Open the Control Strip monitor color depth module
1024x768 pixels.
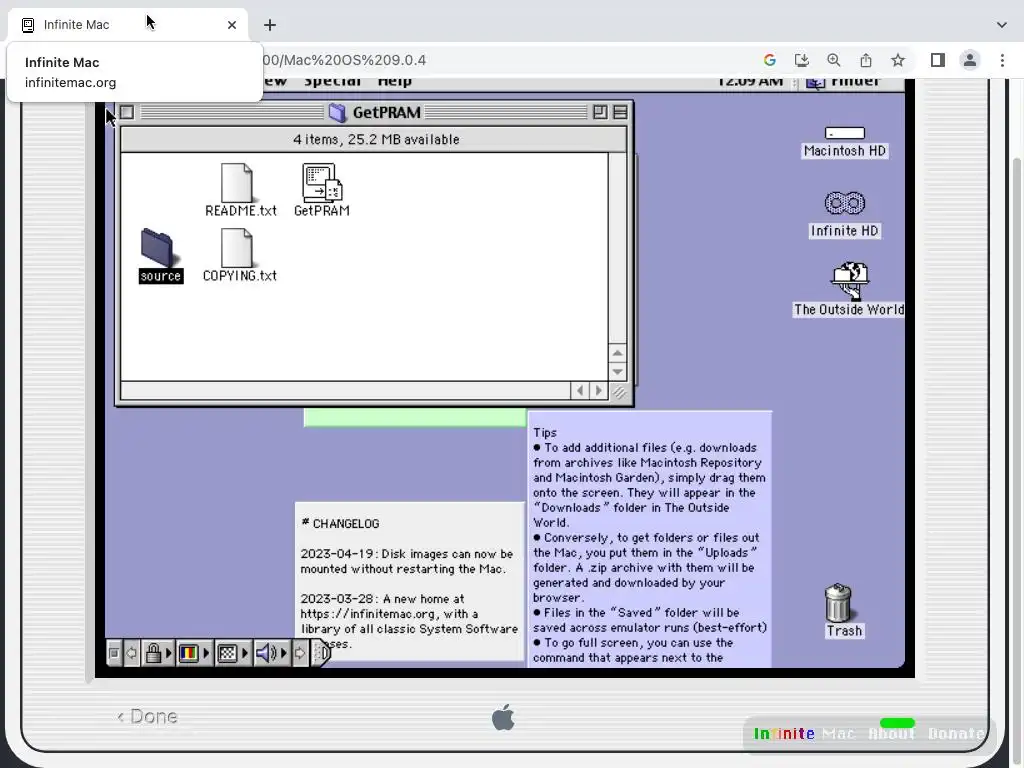click(189, 653)
